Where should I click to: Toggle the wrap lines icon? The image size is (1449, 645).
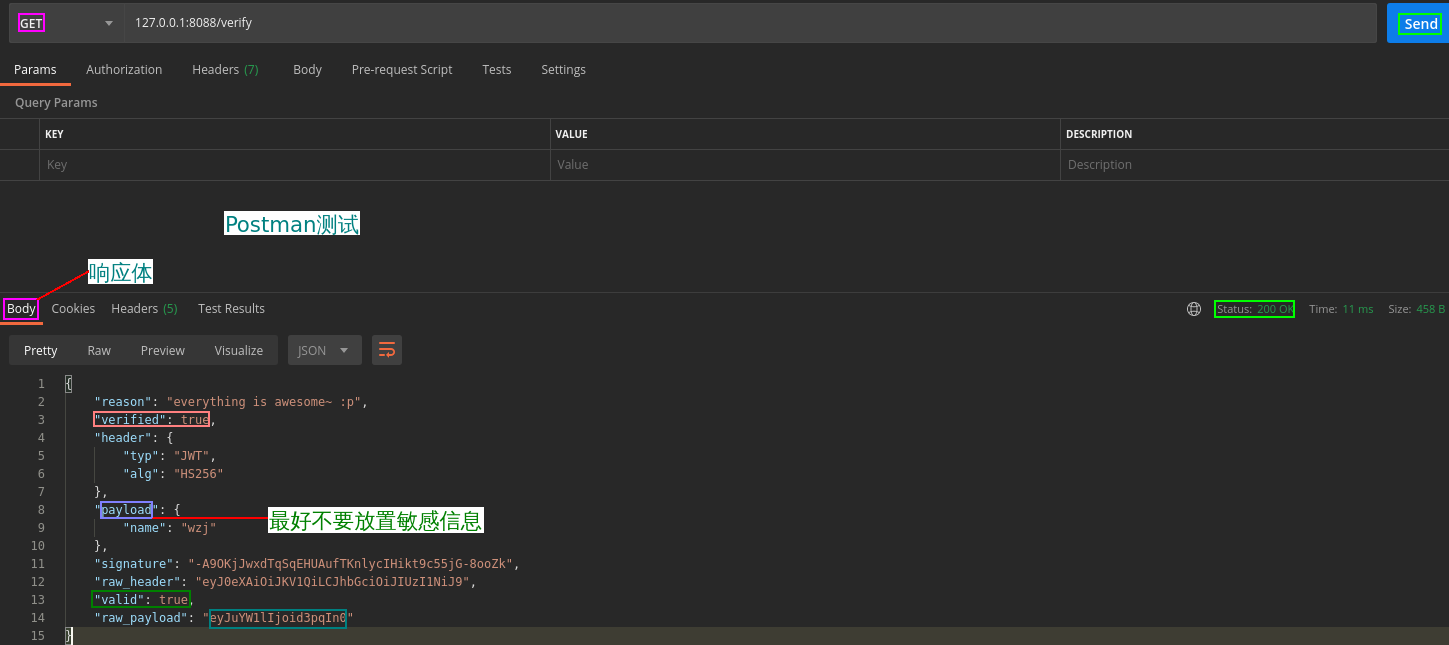tap(387, 350)
